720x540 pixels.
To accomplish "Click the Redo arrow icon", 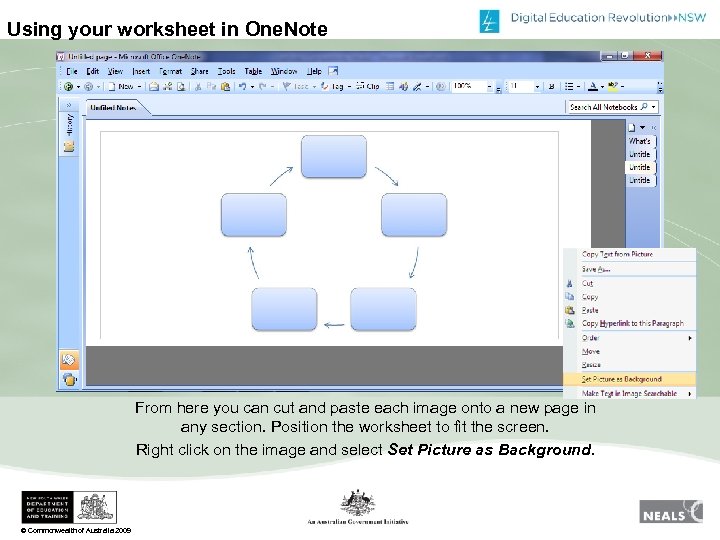I will point(263,86).
